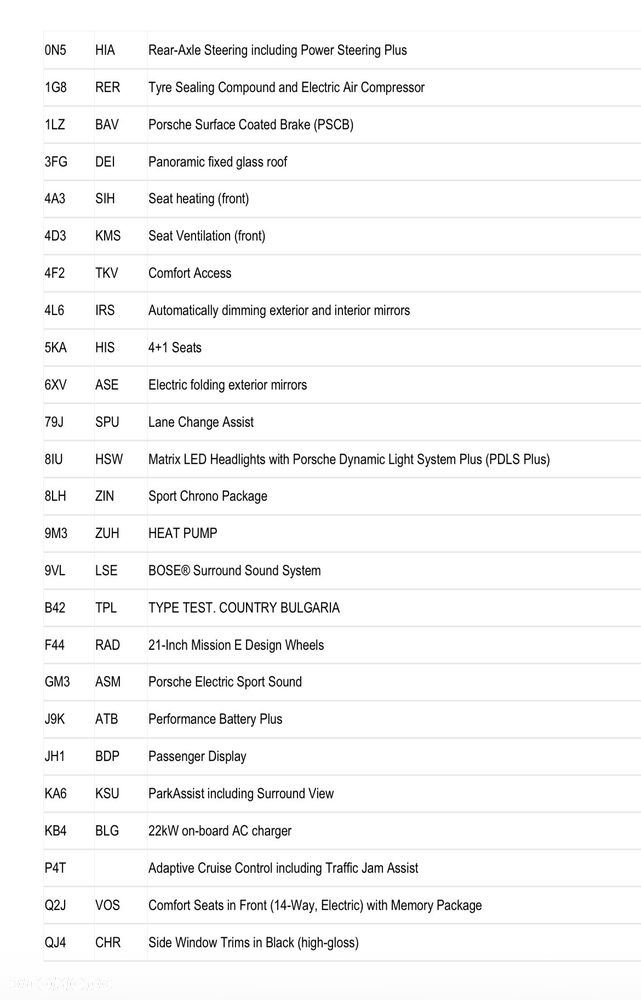Click the P4T option code cell
The width and height of the screenshot is (641, 1000).
coord(55,868)
